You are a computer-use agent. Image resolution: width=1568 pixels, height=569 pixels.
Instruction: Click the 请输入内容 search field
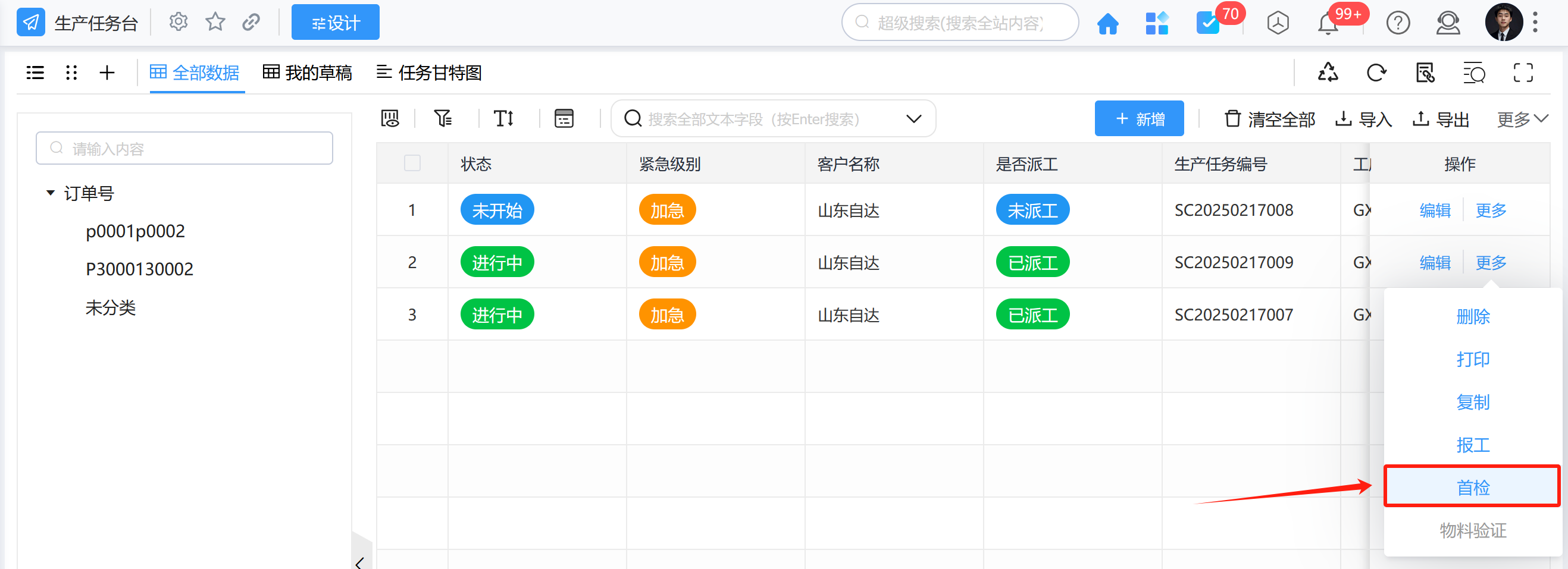(184, 148)
